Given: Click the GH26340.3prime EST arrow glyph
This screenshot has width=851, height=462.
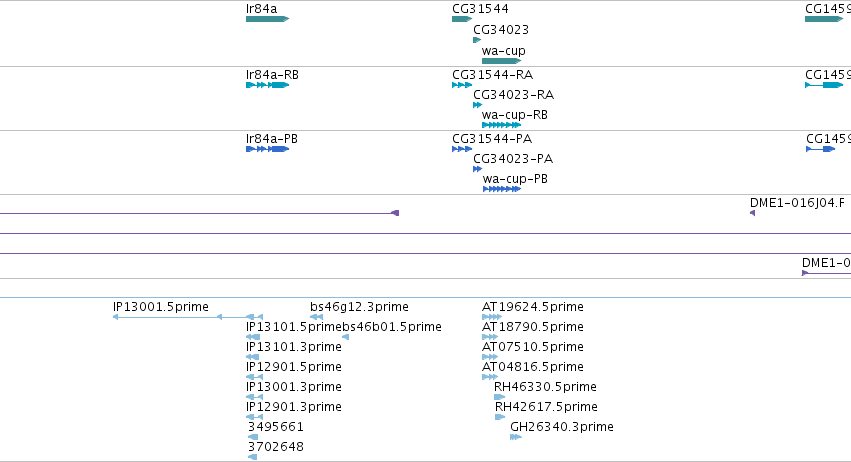Looking at the screenshot, I should pyautogui.click(x=516, y=437).
